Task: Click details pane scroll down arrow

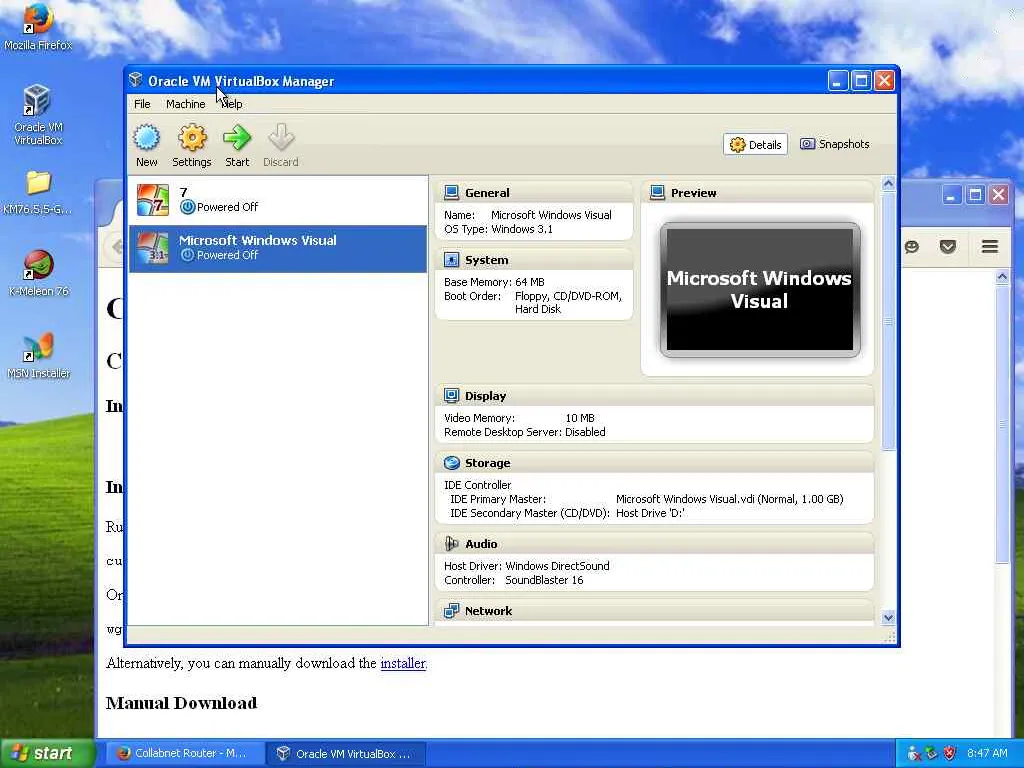Action: (x=888, y=617)
